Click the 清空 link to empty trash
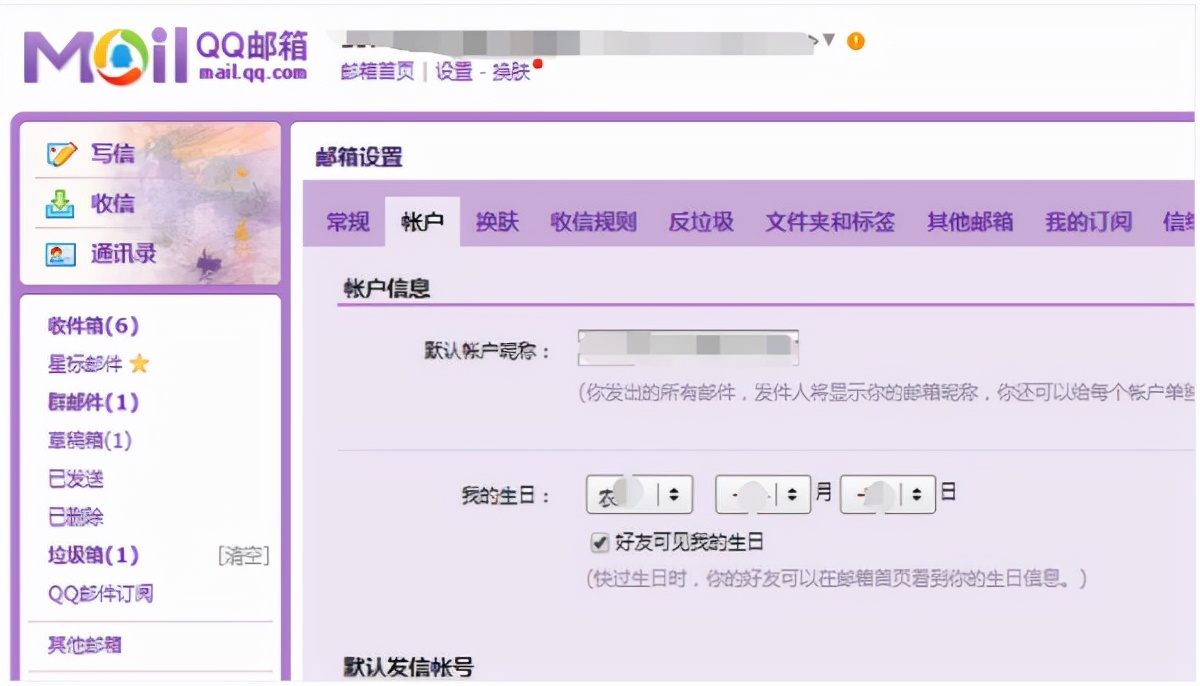This screenshot has height=686, width=1200. click(x=246, y=555)
